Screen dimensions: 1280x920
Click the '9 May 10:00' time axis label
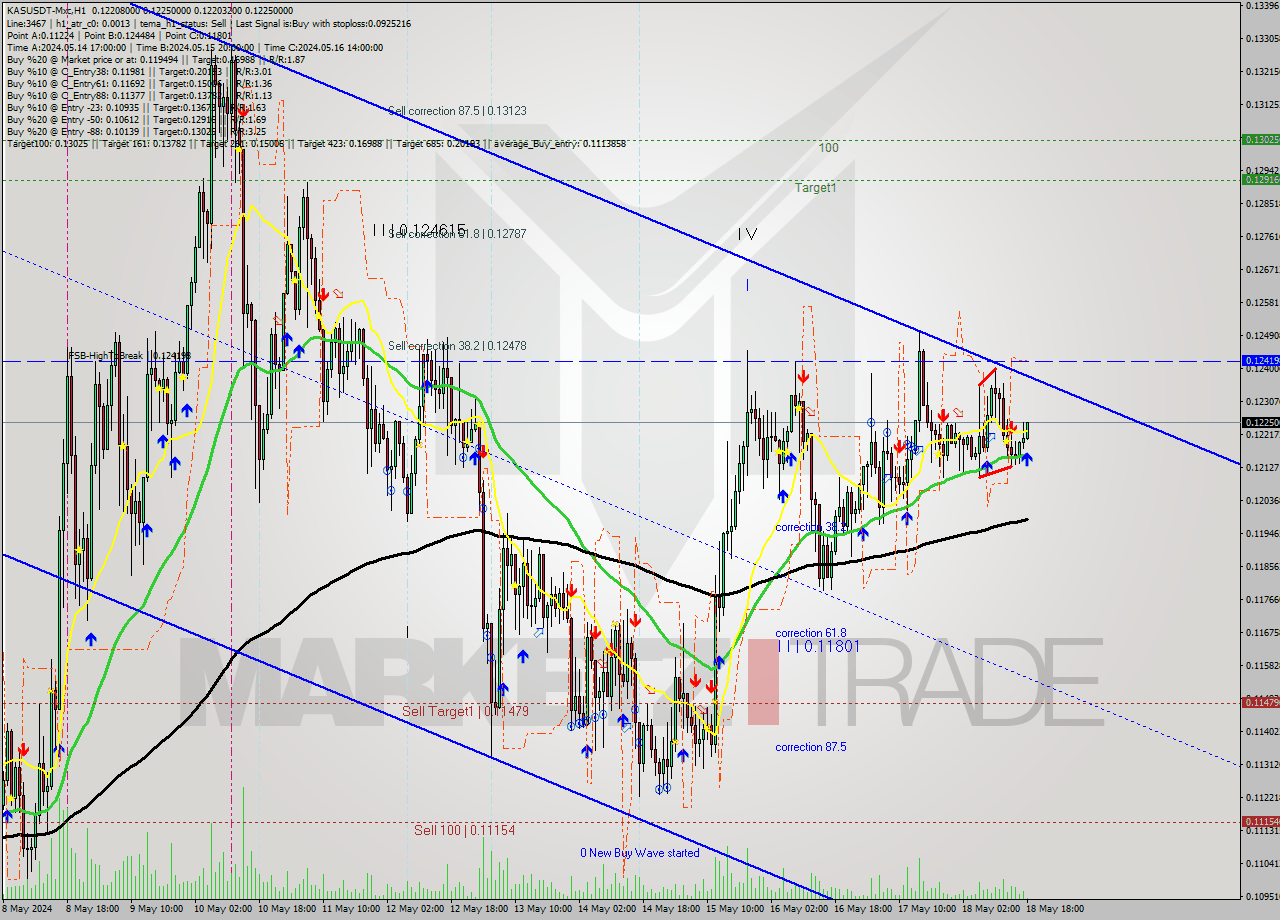click(159, 909)
